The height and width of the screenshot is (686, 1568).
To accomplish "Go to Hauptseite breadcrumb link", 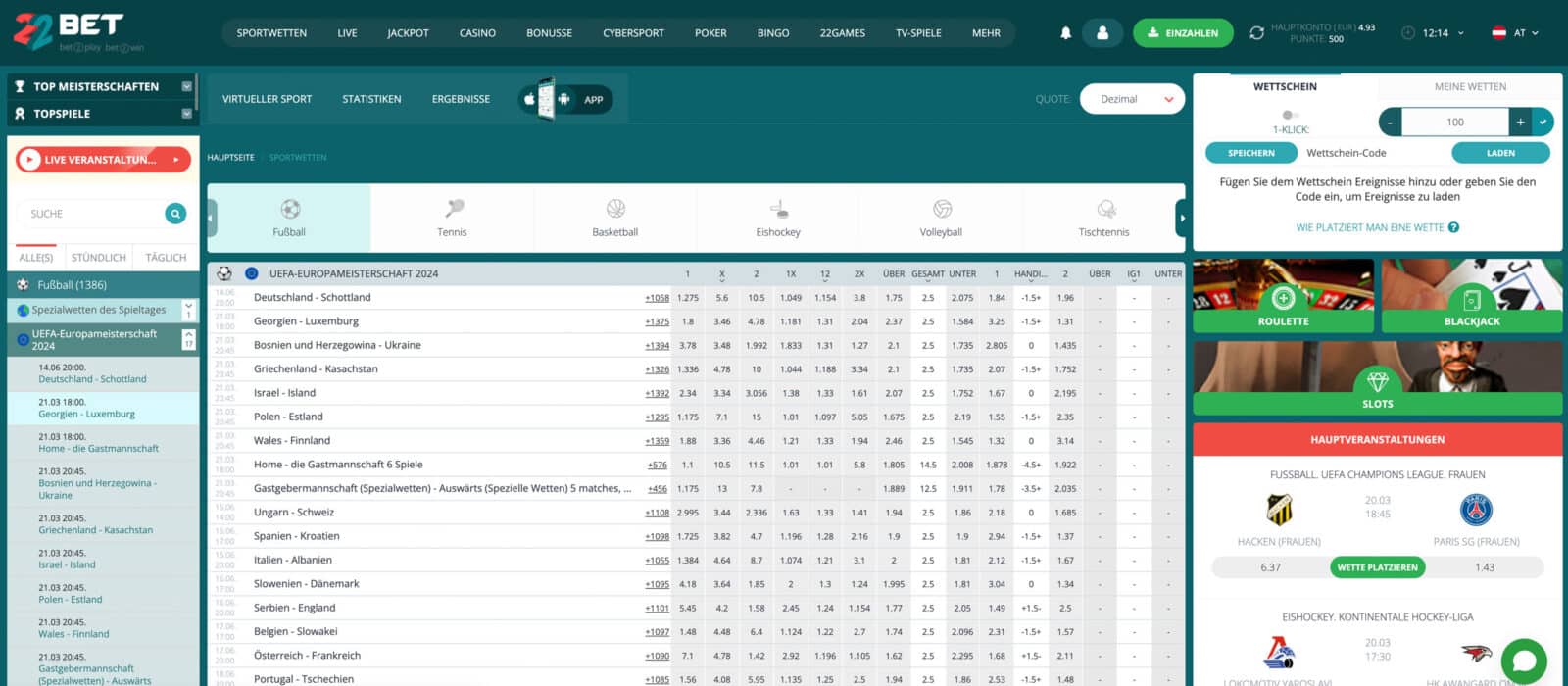I will [230, 158].
